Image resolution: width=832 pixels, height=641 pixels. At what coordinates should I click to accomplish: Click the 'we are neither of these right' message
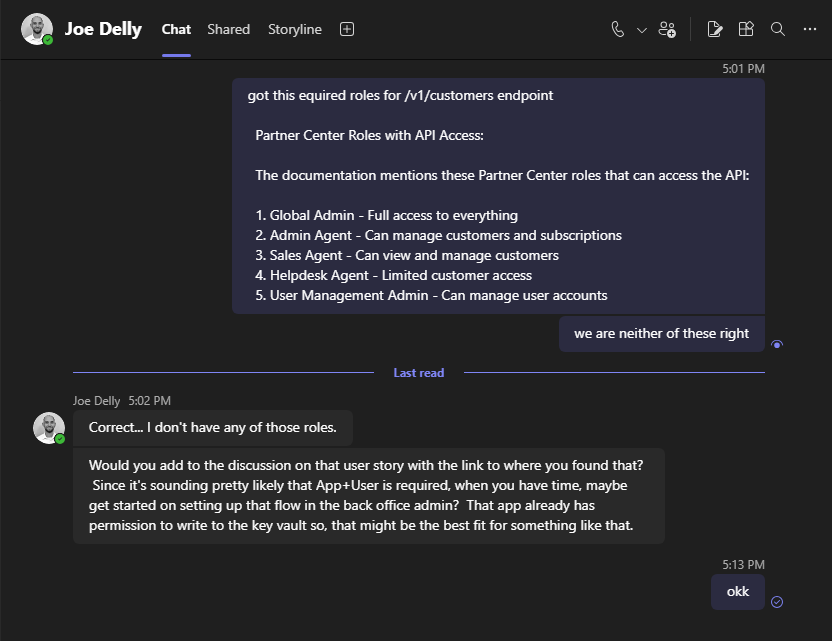pyautogui.click(x=661, y=333)
